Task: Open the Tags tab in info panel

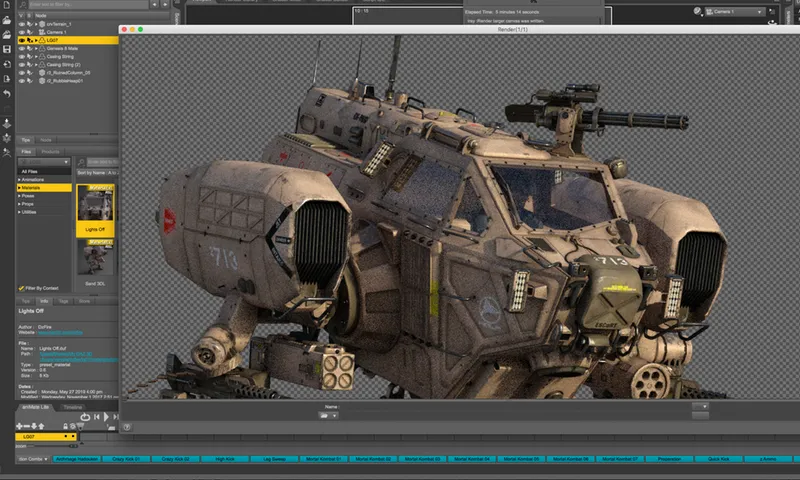Action: coord(63,301)
